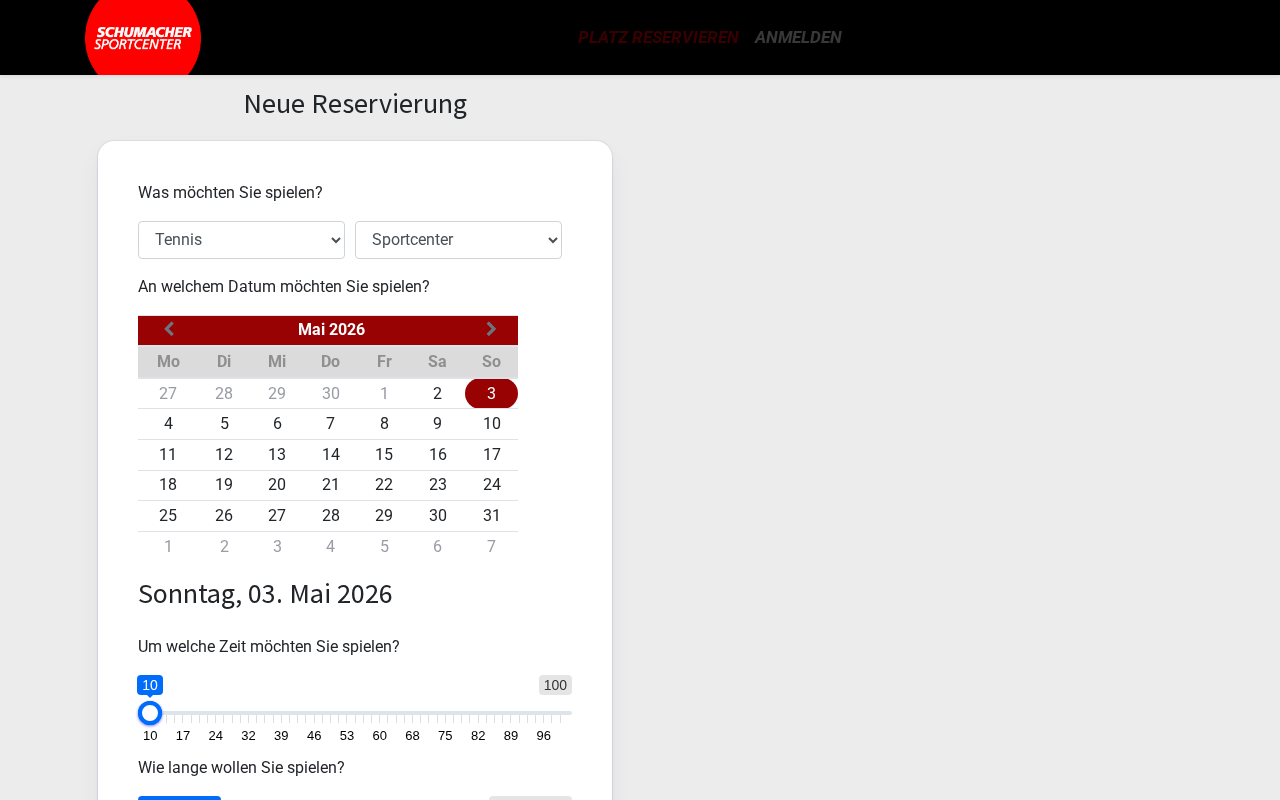Select day 13 in the calendar
The image size is (1280, 800).
coord(277,455)
